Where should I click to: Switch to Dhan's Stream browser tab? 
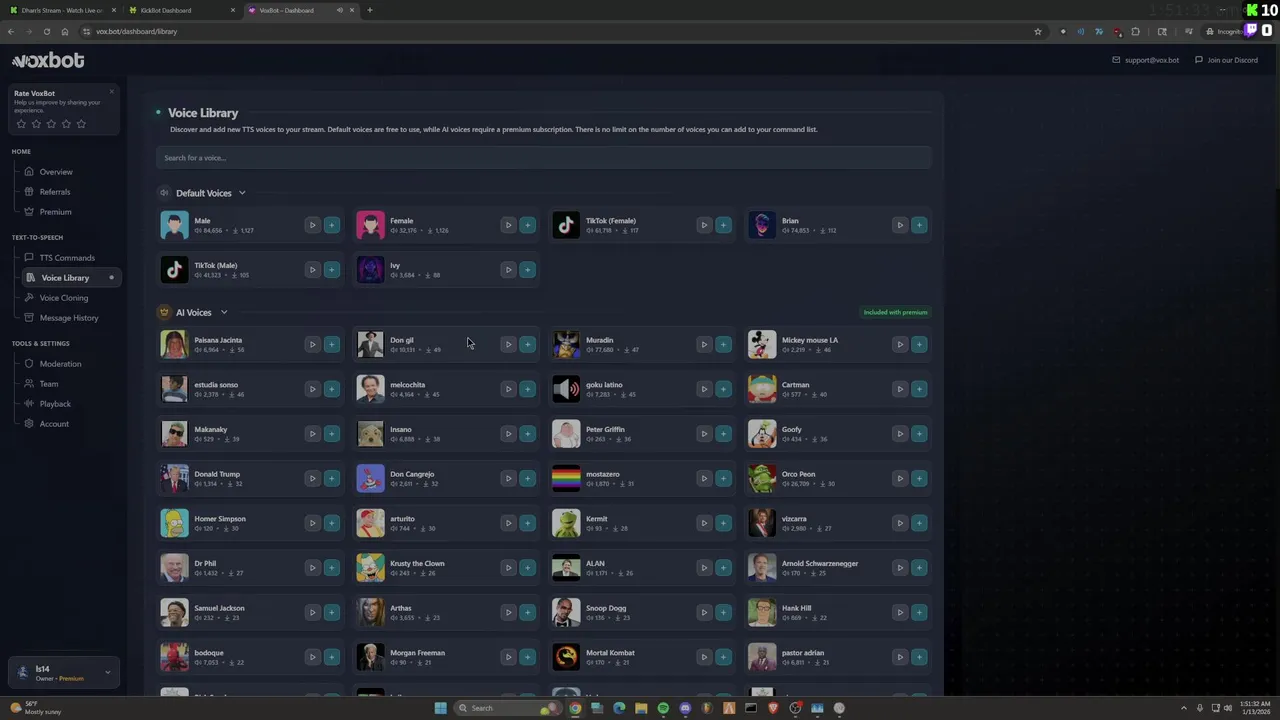click(x=60, y=10)
